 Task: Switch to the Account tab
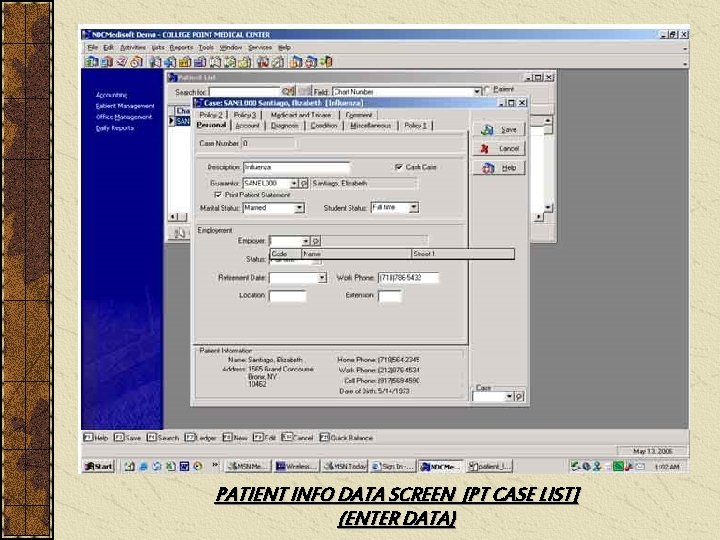[247, 125]
